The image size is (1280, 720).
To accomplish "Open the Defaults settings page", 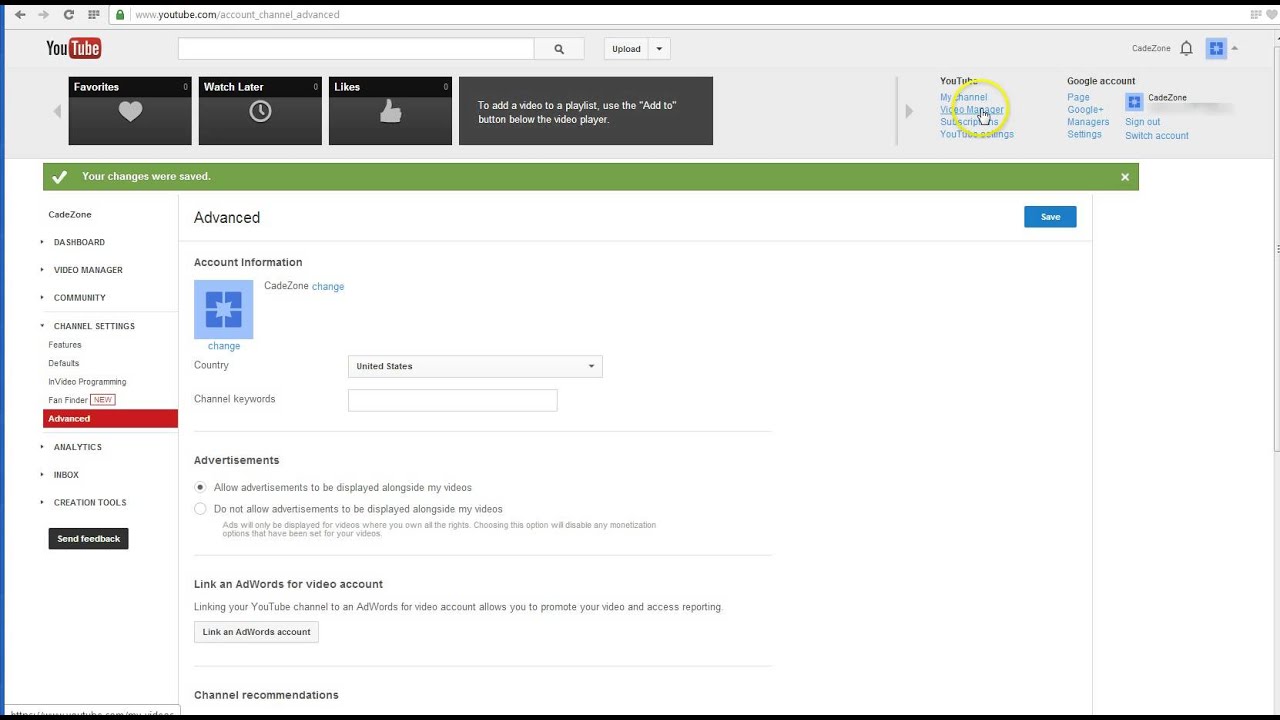I will (64, 363).
